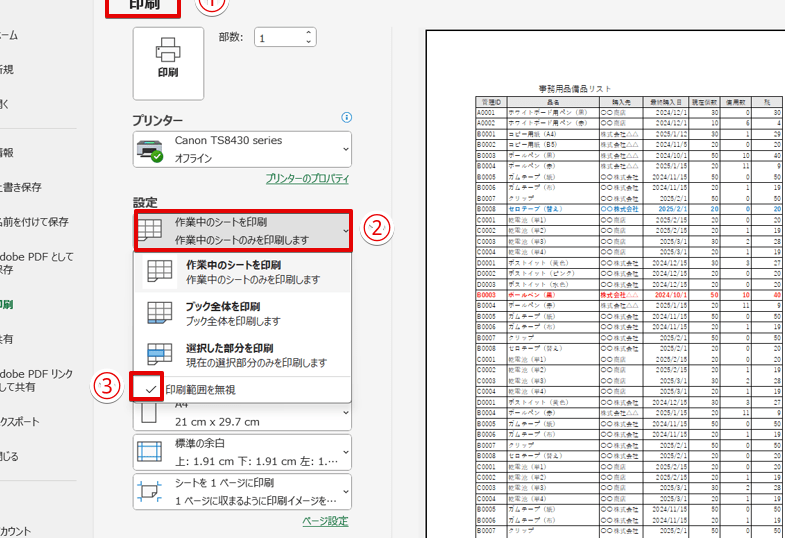Decrease copies with the down stepper arrow
Viewport: 785px width, 538px height.
tap(308, 42)
